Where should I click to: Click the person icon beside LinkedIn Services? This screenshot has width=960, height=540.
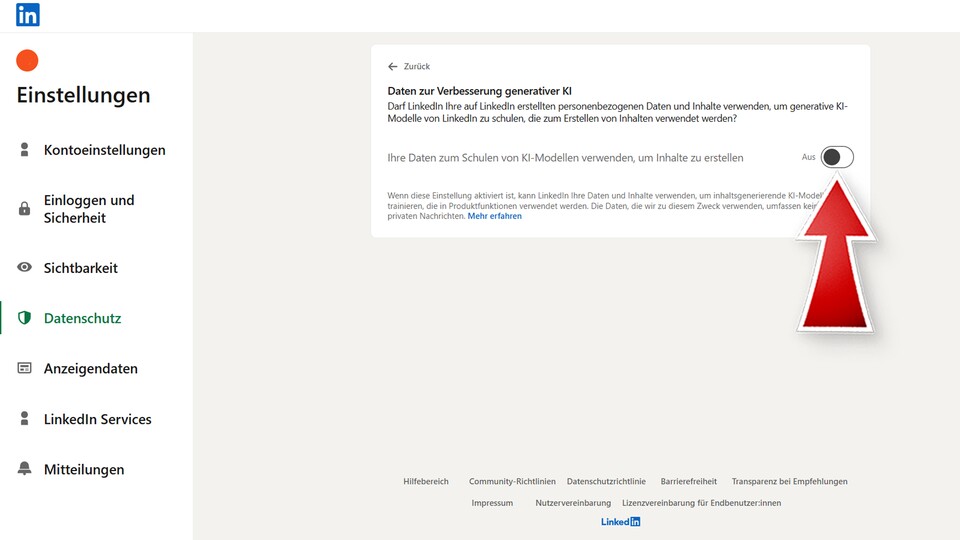tap(25, 419)
